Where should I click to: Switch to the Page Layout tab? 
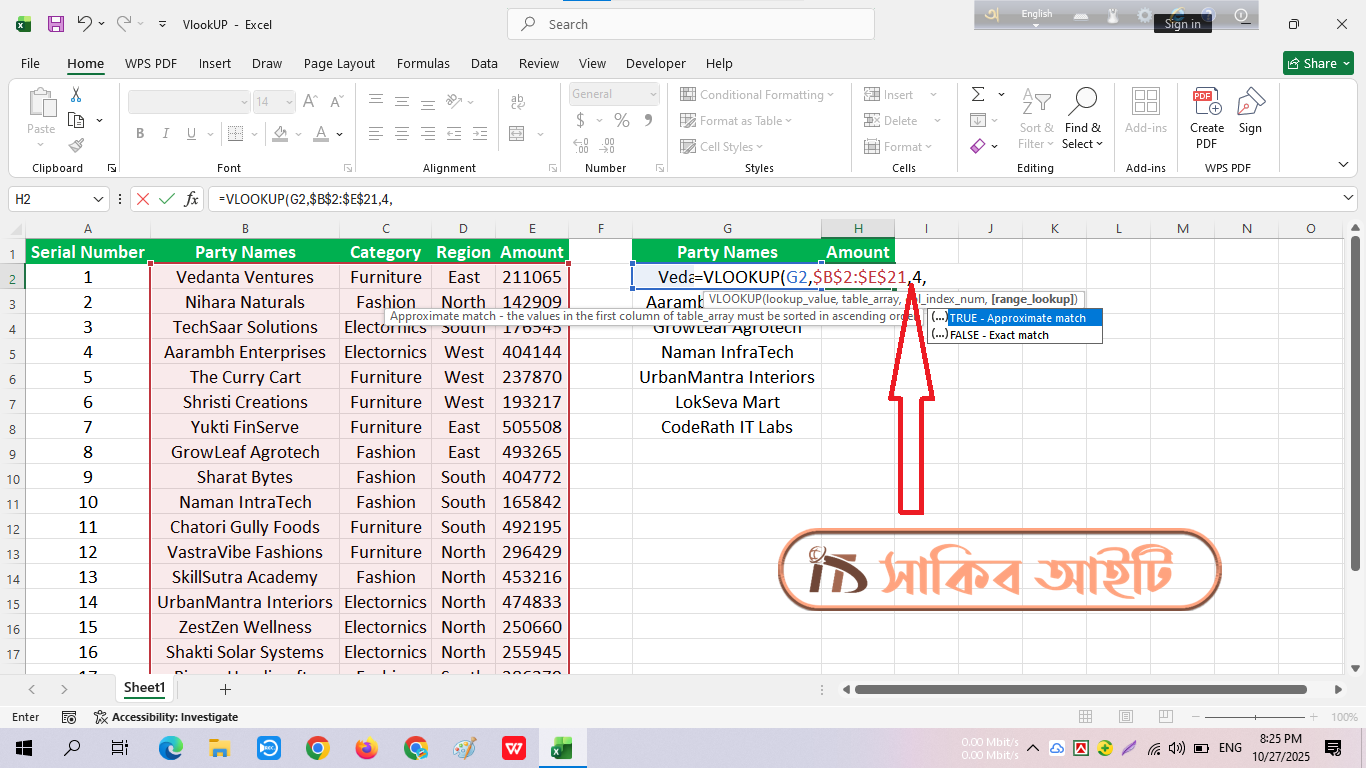click(x=339, y=63)
